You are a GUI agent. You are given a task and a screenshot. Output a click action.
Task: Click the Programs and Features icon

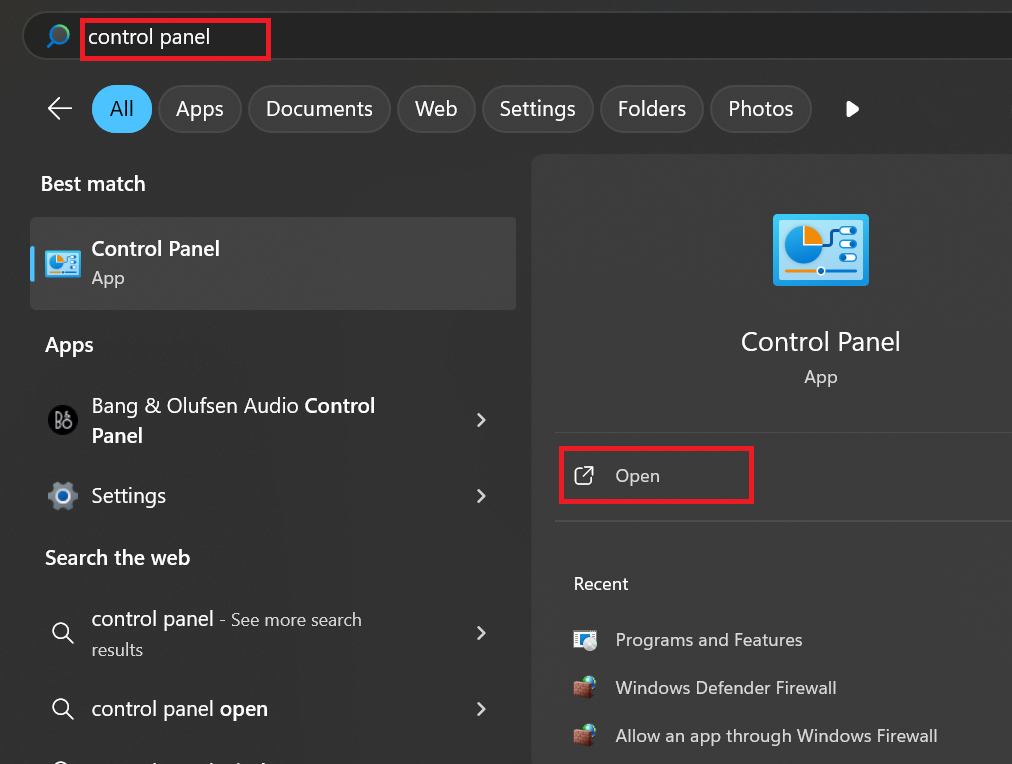[x=585, y=639]
